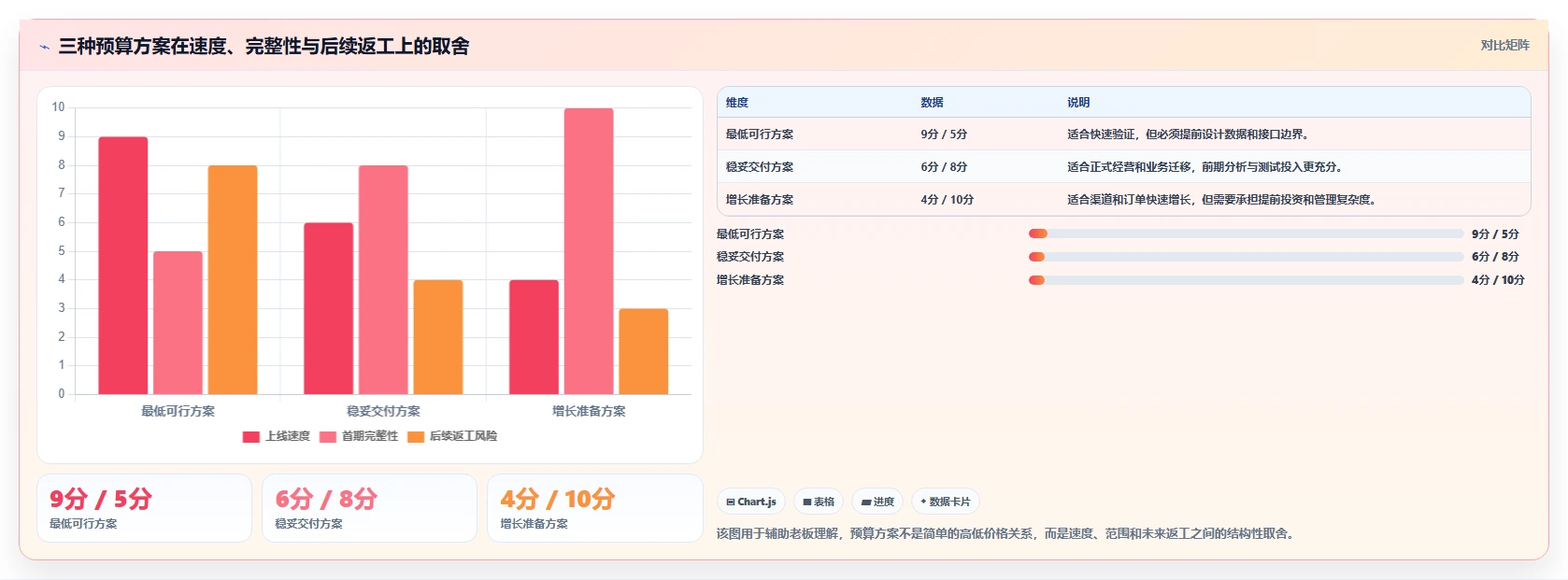The image size is (1568, 580).
Task: Click the 首期完整性 bar for 稳妥交付方案
Action: (383, 280)
